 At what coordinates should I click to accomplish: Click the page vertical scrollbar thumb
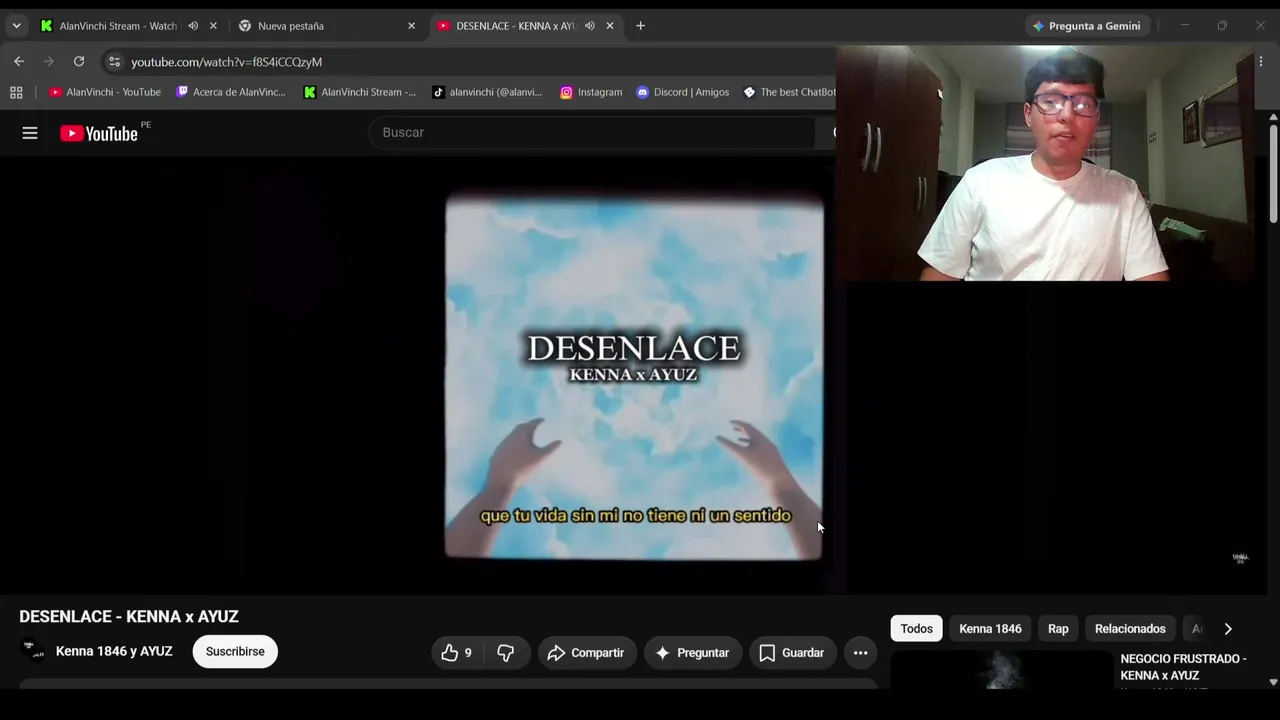(1273, 172)
